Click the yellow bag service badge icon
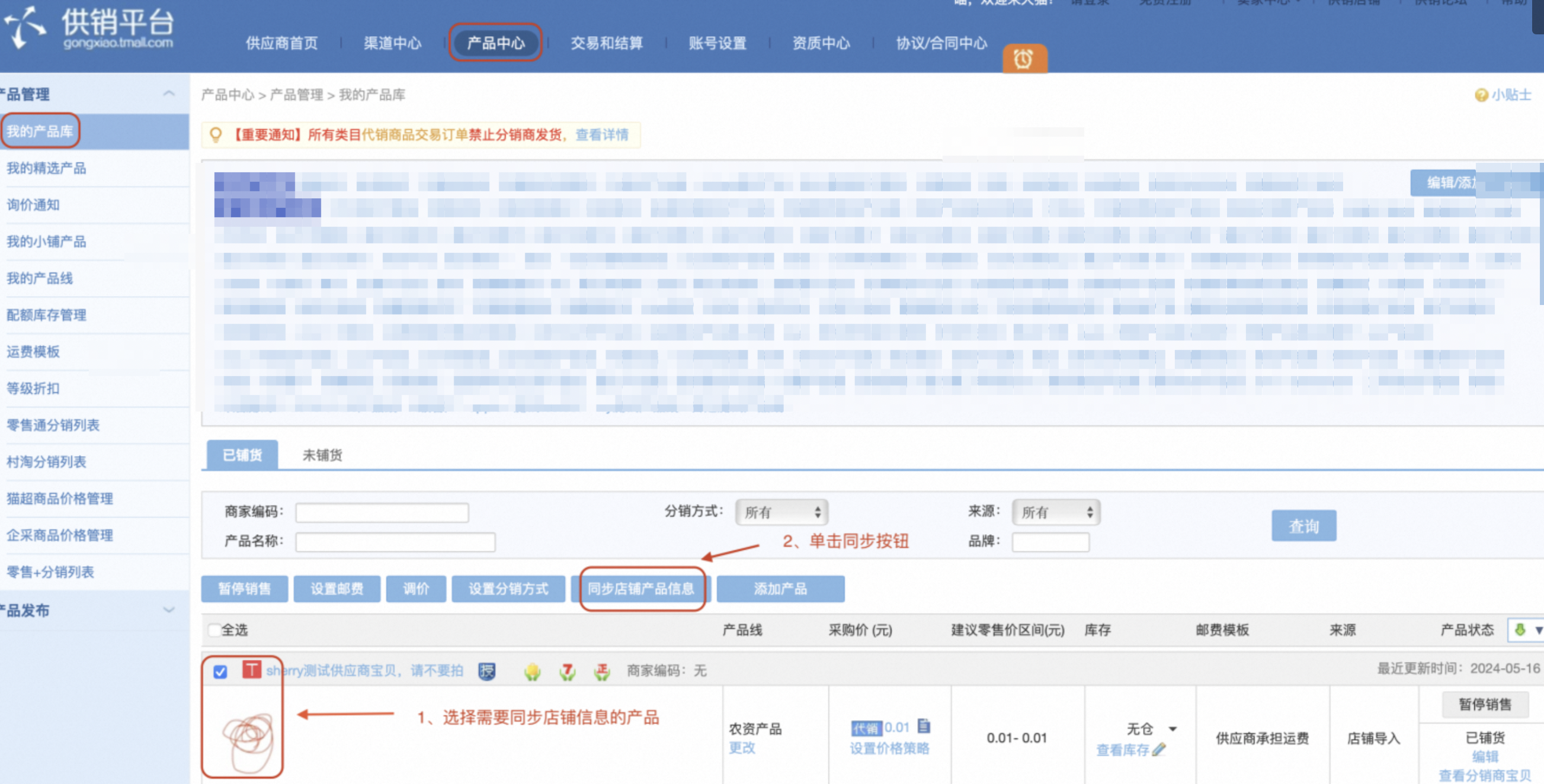 [531, 671]
